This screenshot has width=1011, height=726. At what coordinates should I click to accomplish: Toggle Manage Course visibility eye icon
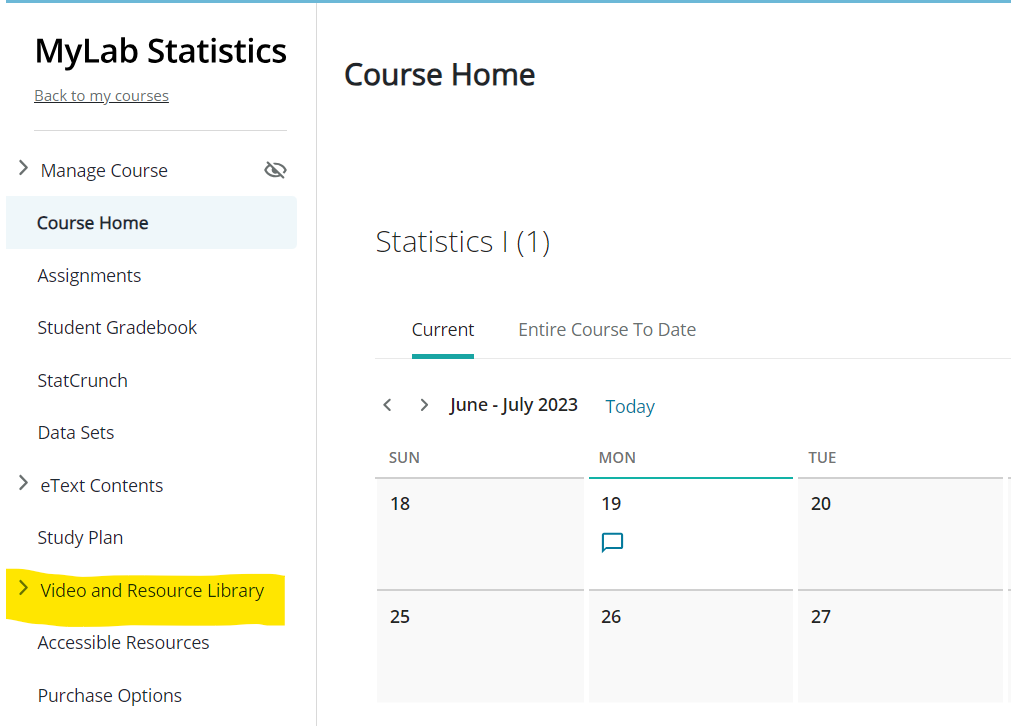click(275, 170)
